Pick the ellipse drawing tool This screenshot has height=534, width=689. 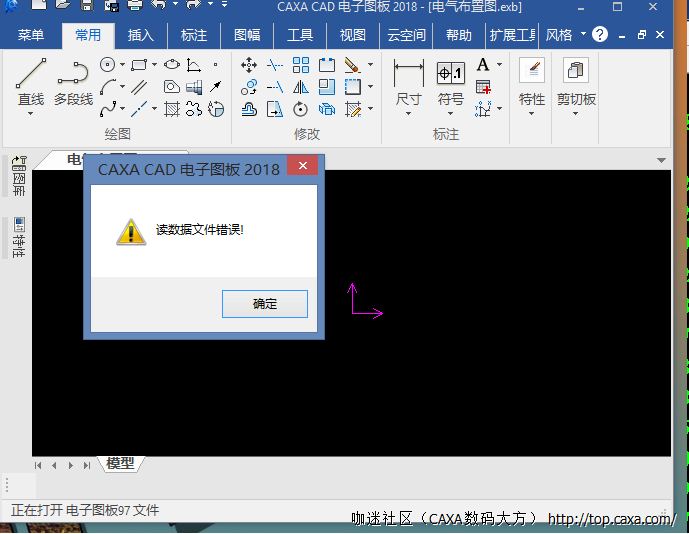(x=172, y=65)
